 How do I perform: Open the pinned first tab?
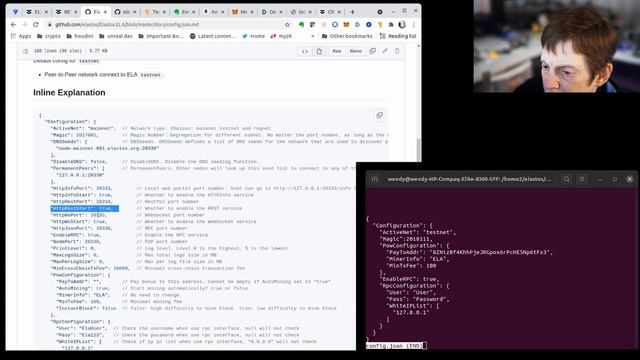point(16,12)
